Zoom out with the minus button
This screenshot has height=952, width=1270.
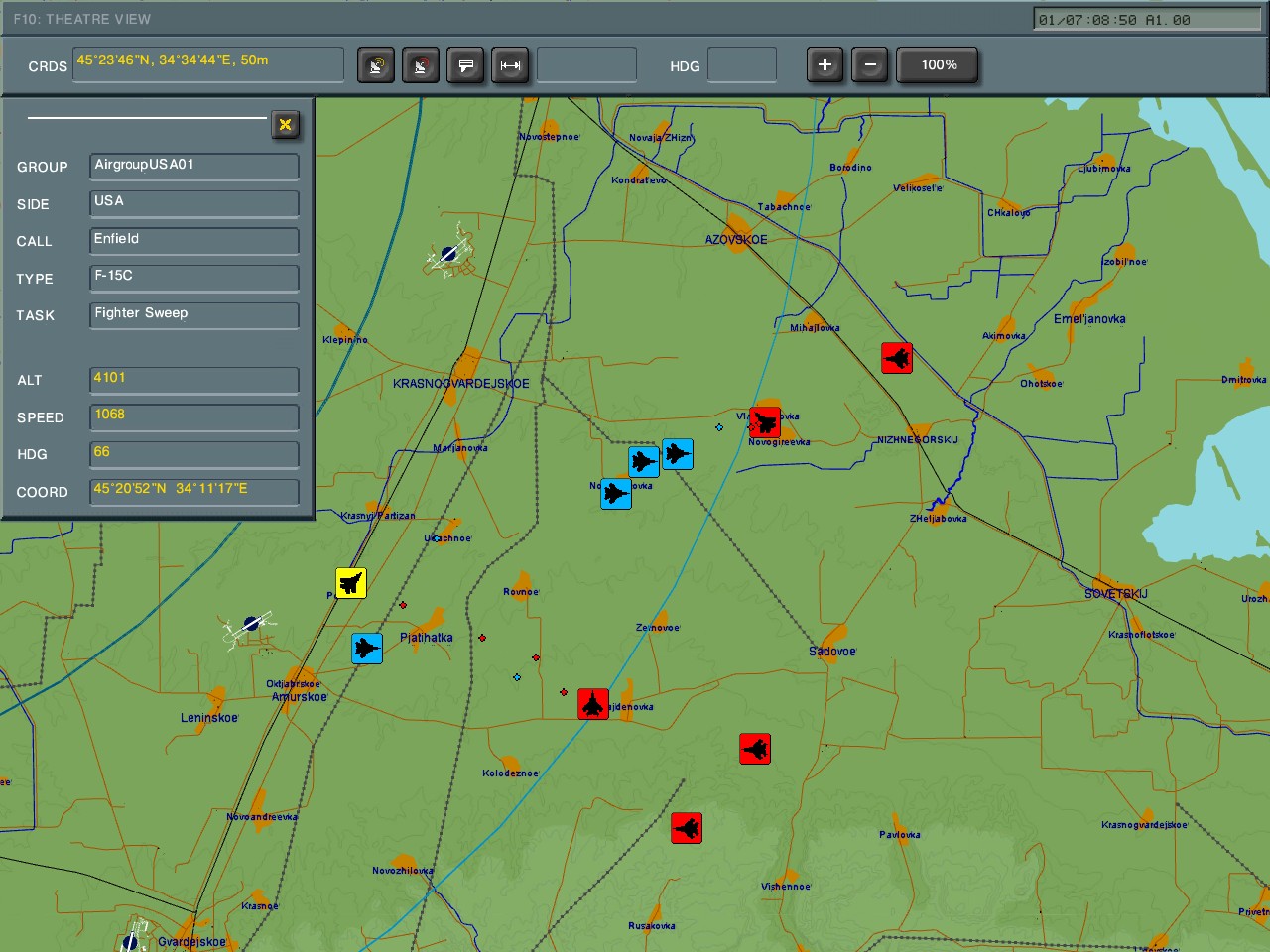click(870, 65)
